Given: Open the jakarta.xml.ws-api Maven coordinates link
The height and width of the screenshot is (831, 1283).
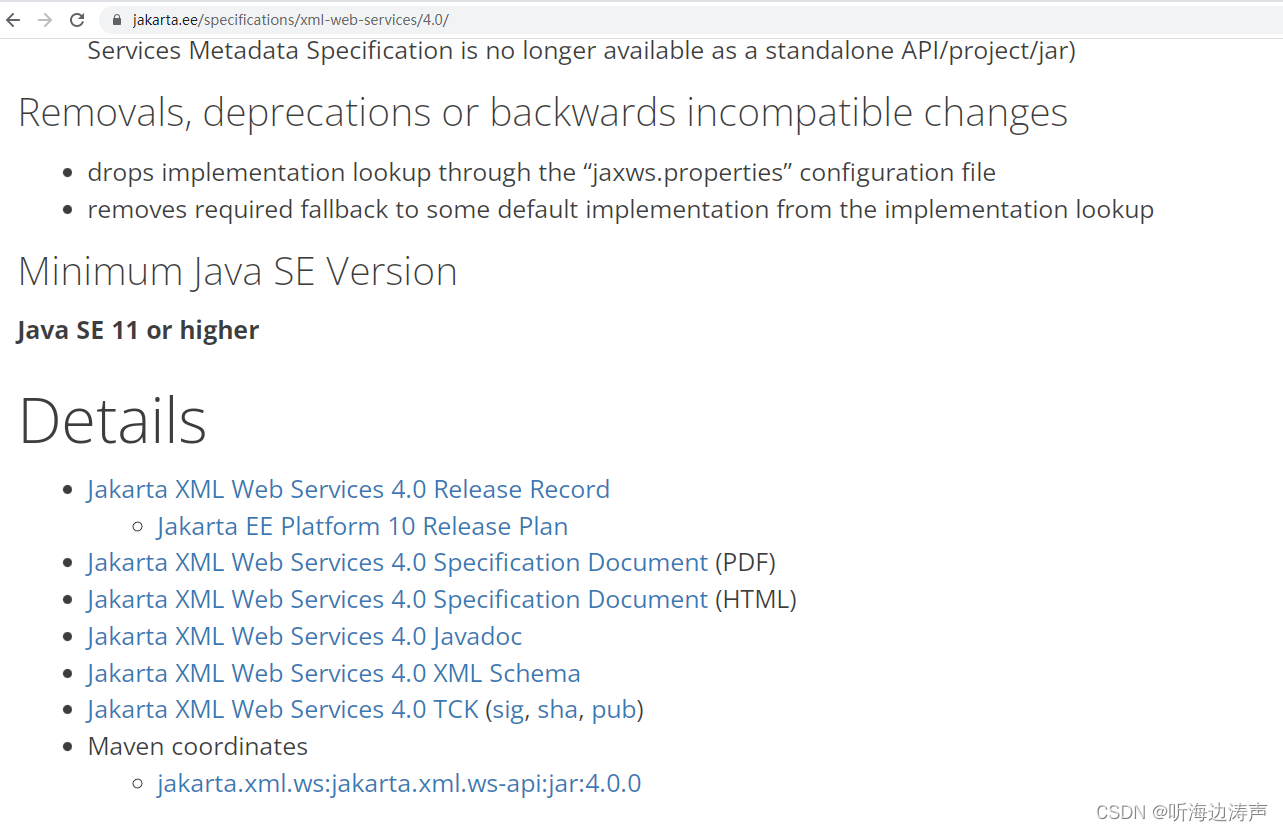Looking at the screenshot, I should [399, 783].
